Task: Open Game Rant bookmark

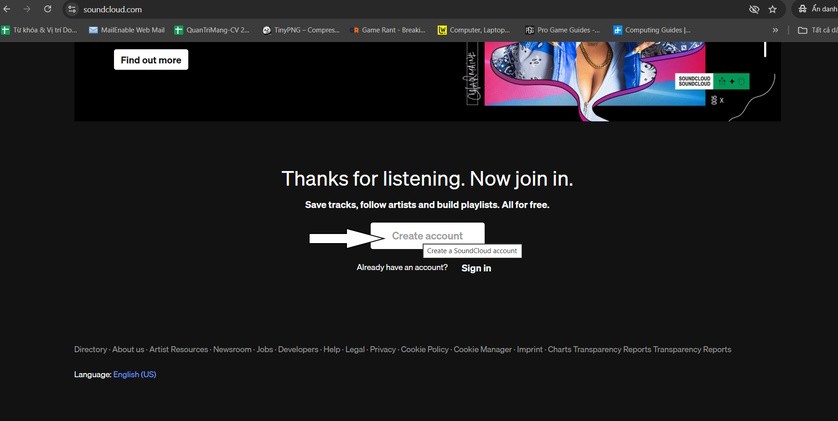Action: click(389, 30)
